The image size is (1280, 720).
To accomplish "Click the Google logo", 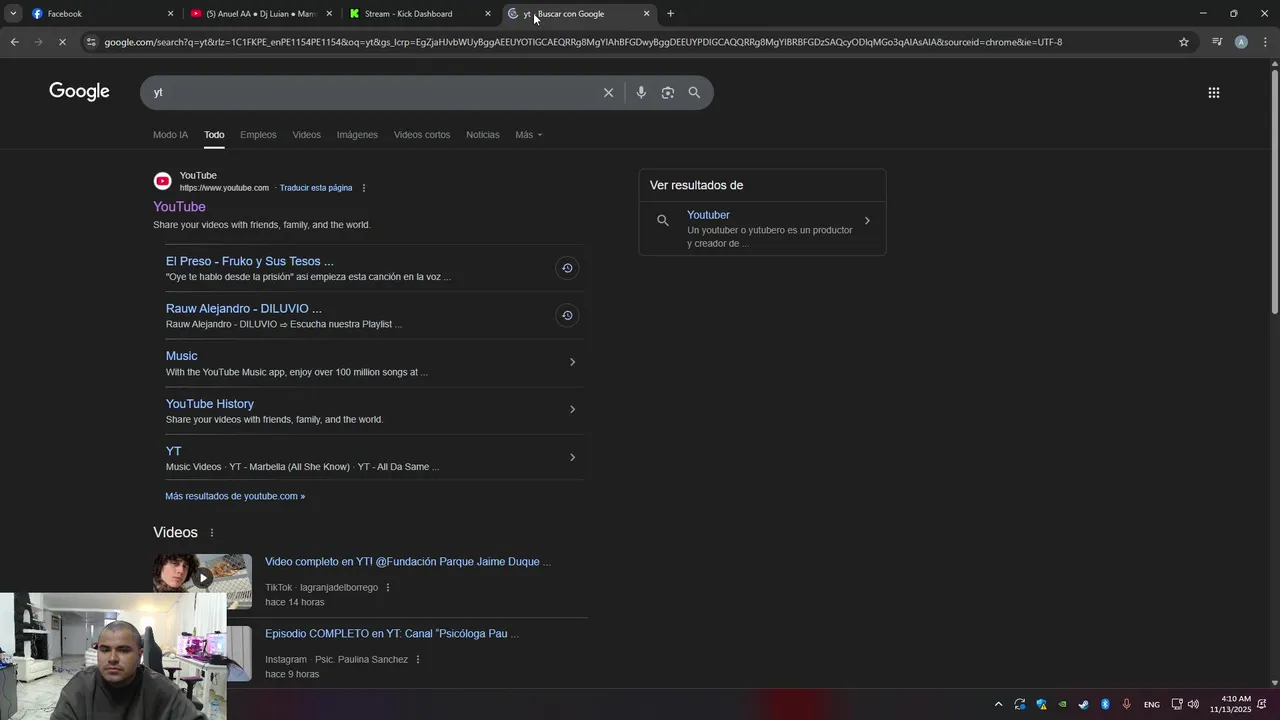I will pyautogui.click(x=79, y=92).
